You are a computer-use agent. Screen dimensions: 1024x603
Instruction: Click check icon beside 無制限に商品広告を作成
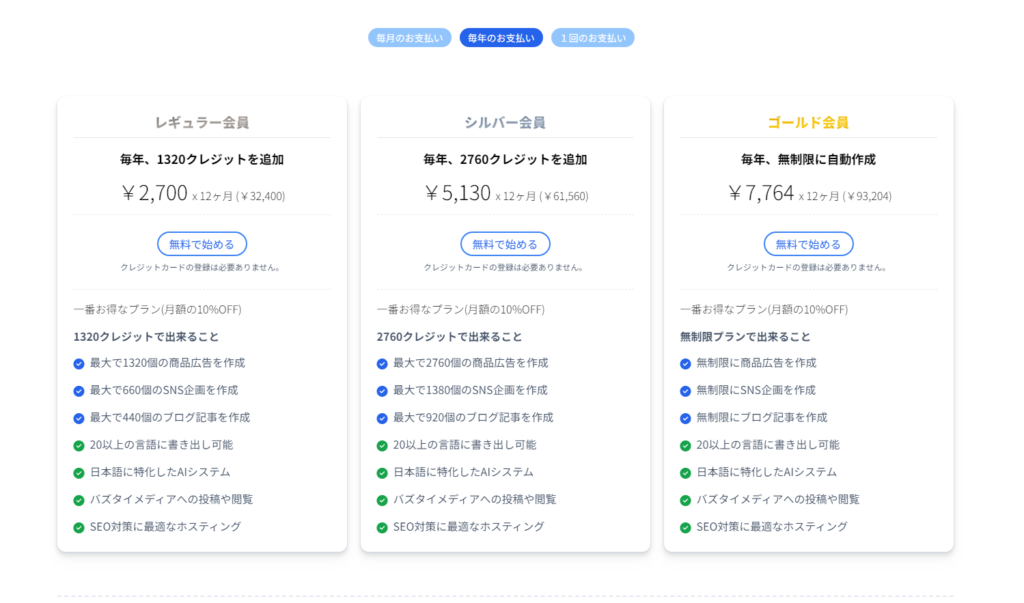coord(685,364)
